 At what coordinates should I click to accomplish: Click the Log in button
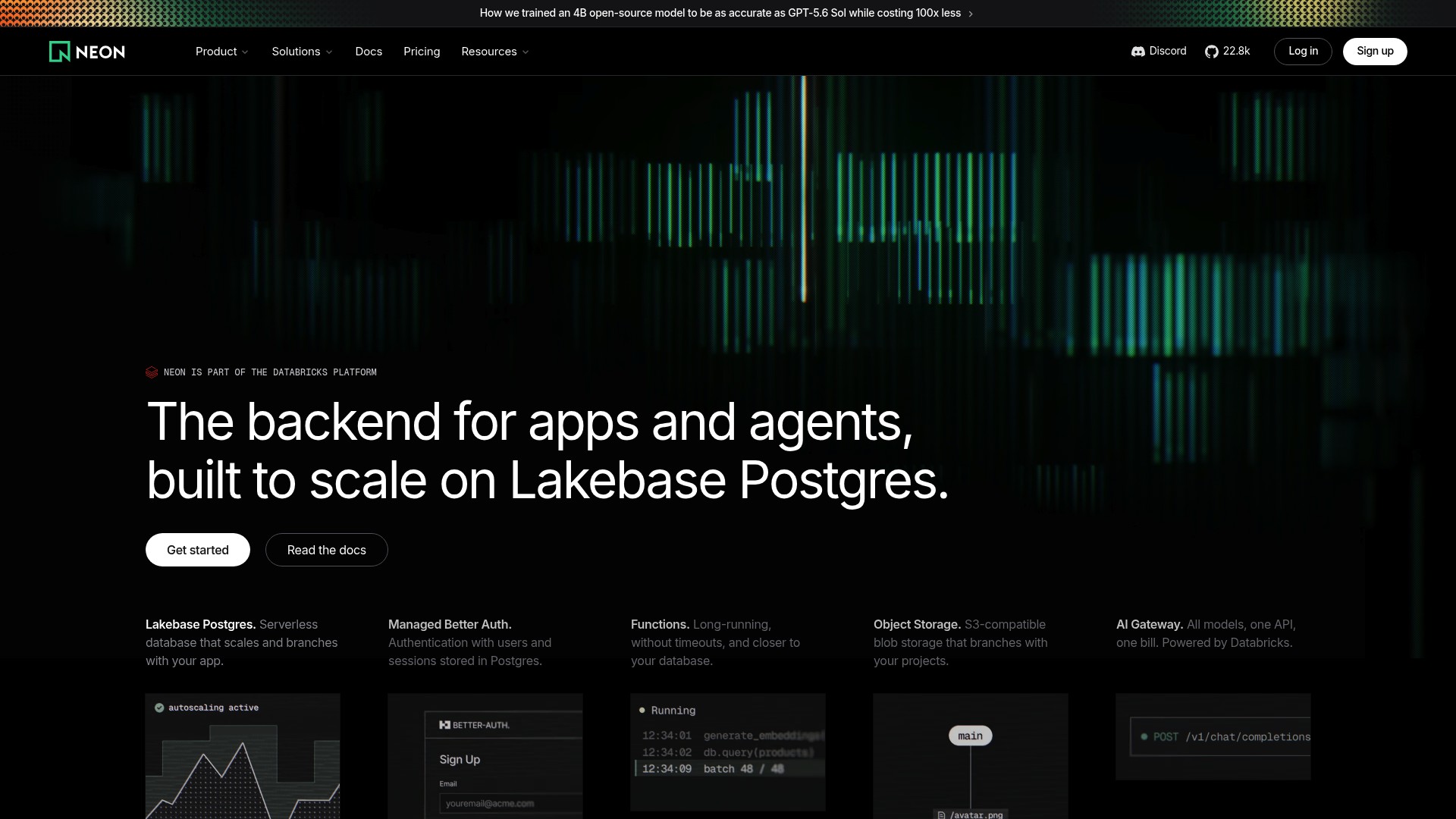tap(1303, 52)
